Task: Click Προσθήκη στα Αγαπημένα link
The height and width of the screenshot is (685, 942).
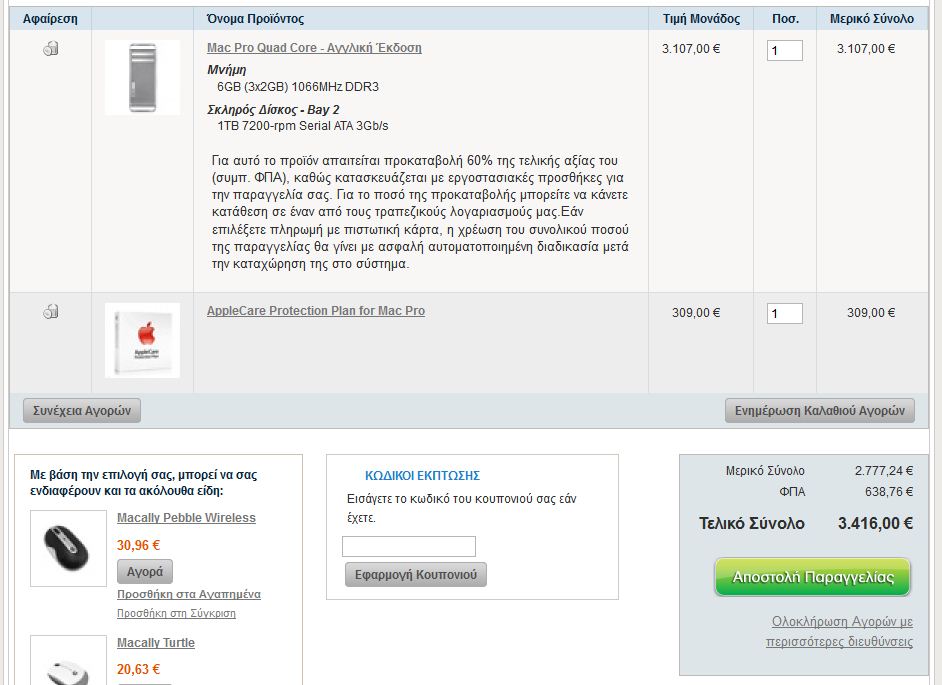Action: point(189,594)
